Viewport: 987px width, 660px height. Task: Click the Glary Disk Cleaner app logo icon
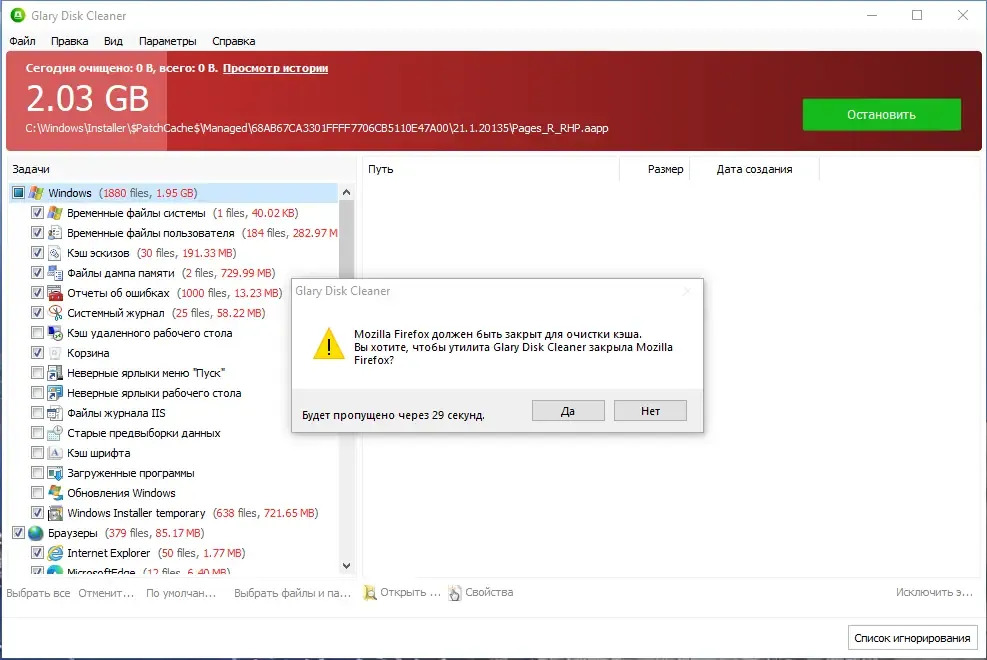tap(18, 15)
